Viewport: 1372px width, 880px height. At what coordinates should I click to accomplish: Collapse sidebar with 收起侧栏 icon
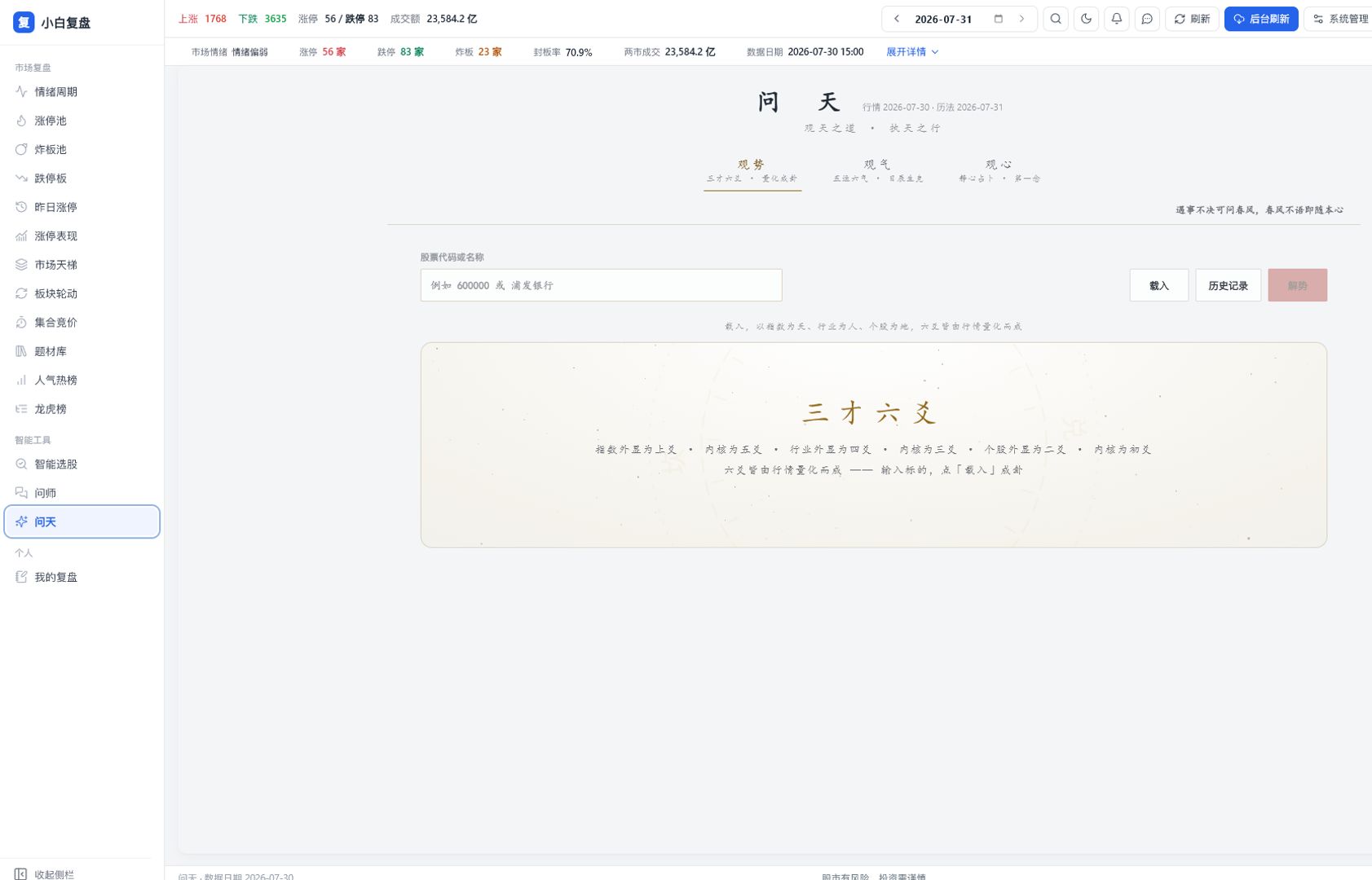coord(21,873)
